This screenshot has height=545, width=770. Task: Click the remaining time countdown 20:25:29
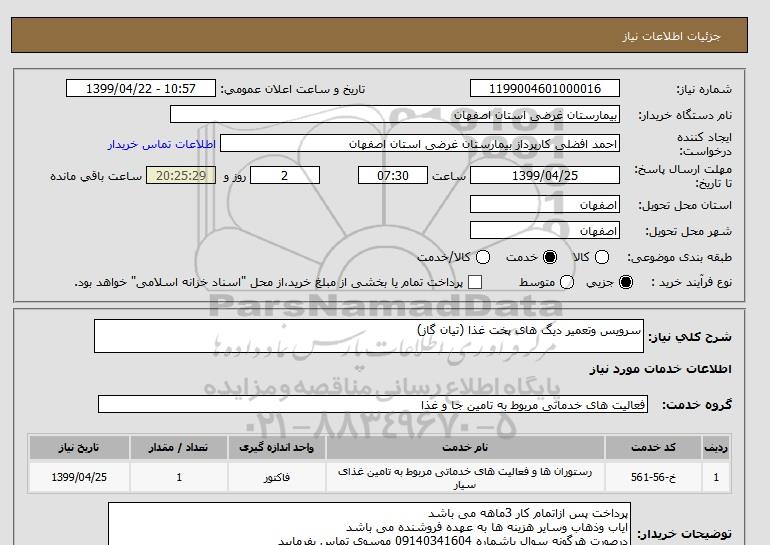(x=181, y=175)
